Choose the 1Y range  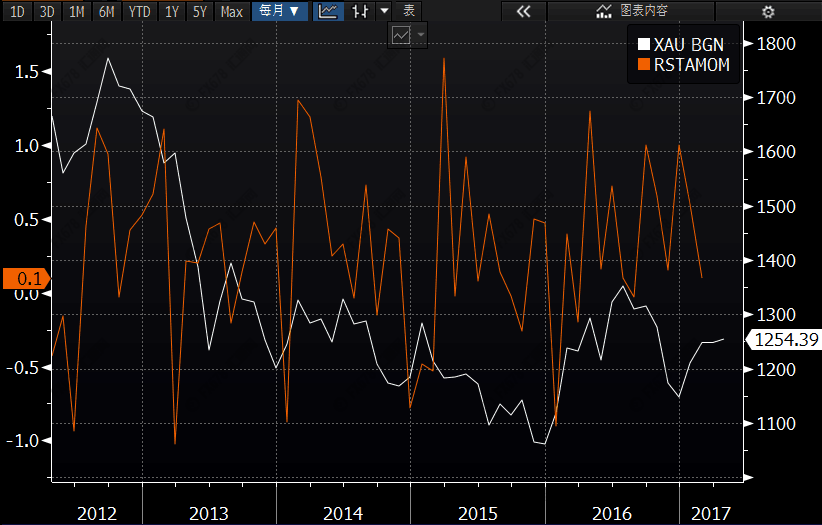pos(172,11)
